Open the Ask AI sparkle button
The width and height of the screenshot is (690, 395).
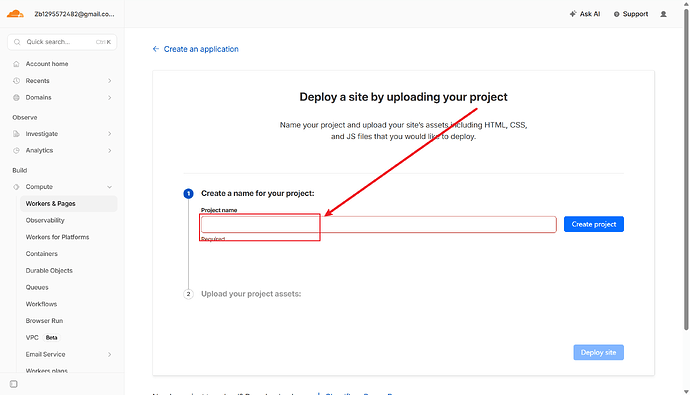coord(585,14)
